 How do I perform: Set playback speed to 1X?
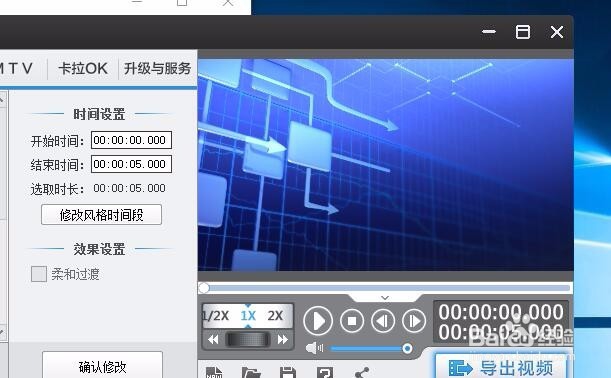pyautogui.click(x=248, y=315)
